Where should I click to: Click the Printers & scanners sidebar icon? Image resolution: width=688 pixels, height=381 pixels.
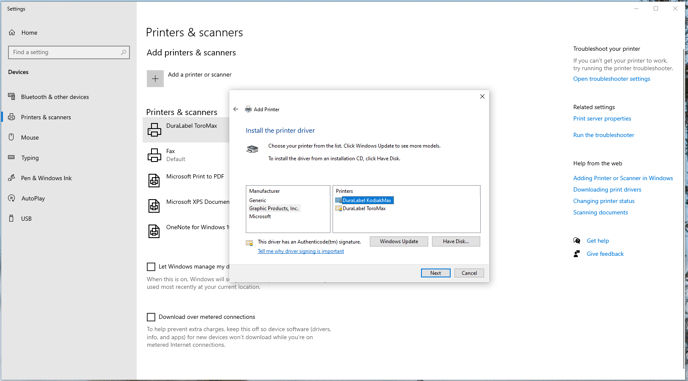coord(12,117)
